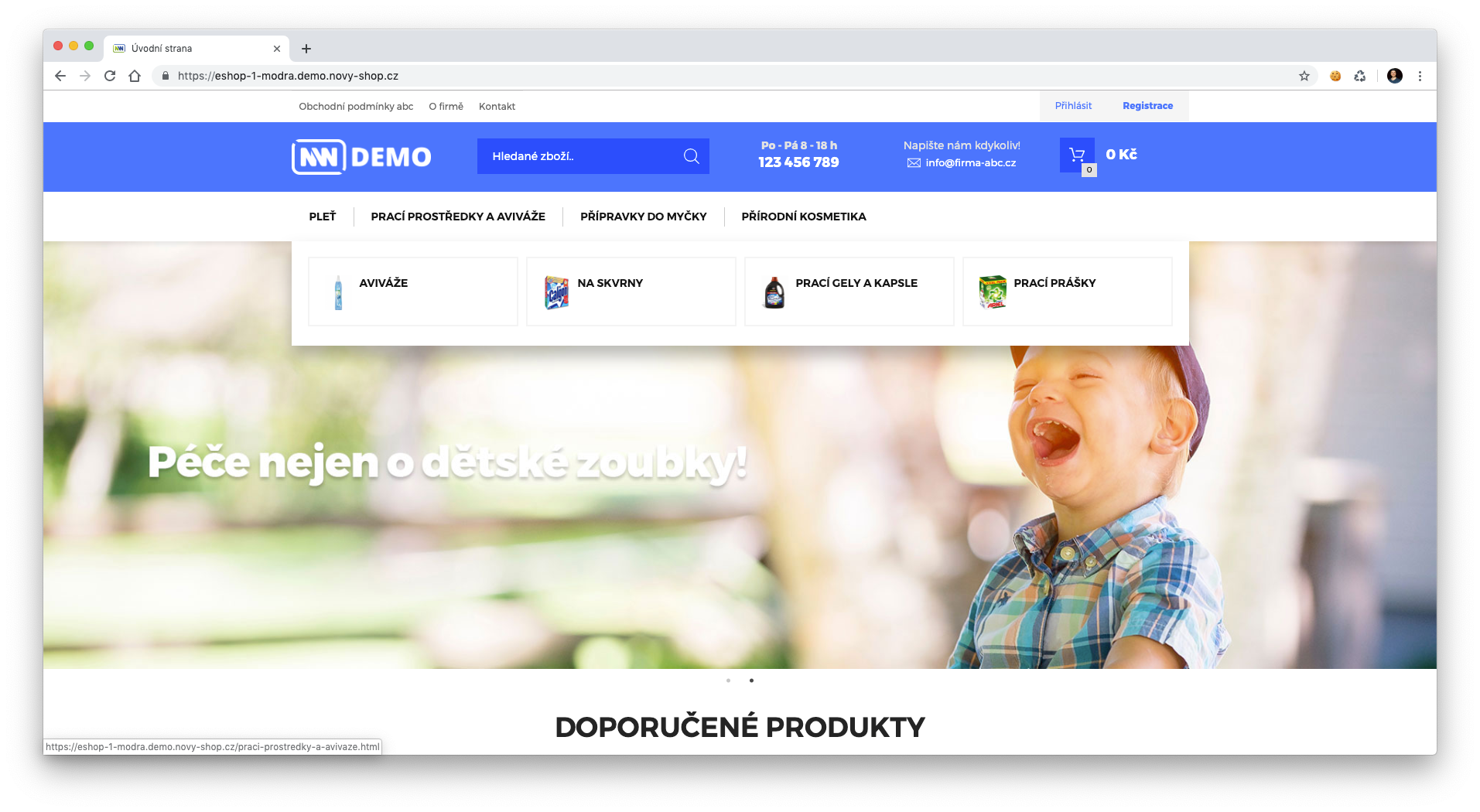Click the washing gel bottle thumbnail
1480x812 pixels.
pyautogui.click(x=774, y=292)
